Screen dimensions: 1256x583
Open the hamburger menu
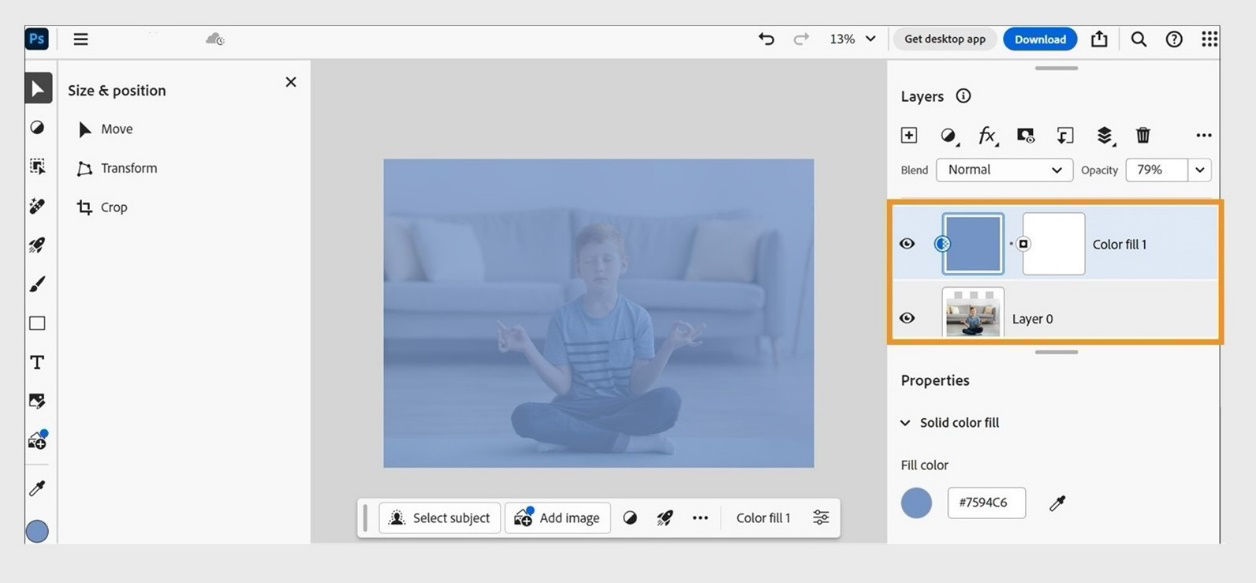tap(80, 39)
